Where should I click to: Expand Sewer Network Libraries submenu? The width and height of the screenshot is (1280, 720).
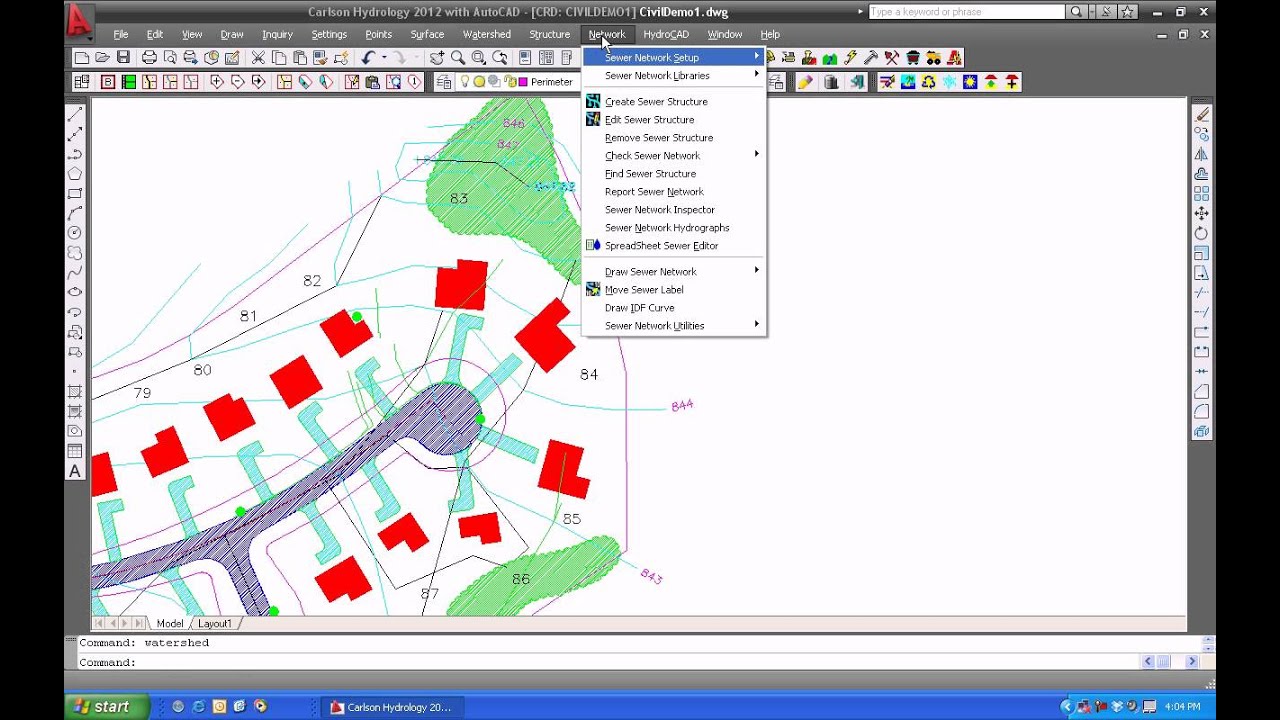(x=674, y=75)
